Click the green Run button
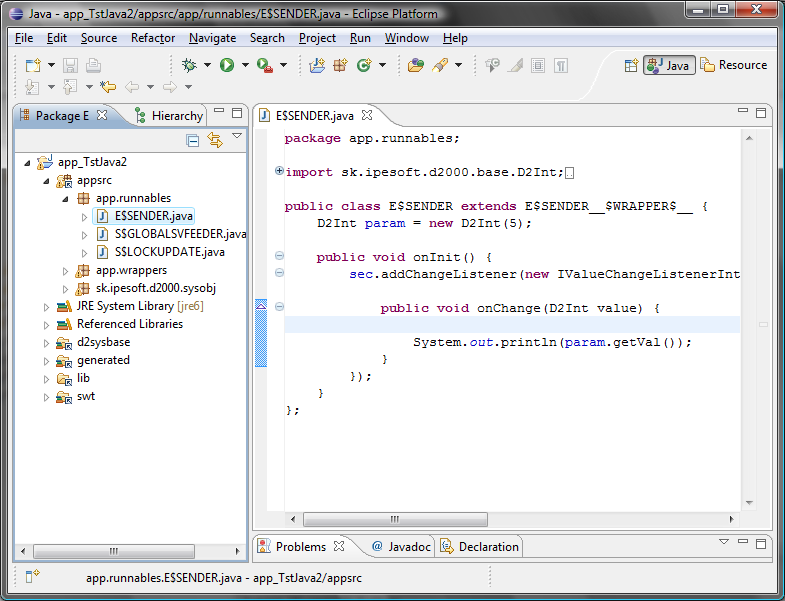 227,65
